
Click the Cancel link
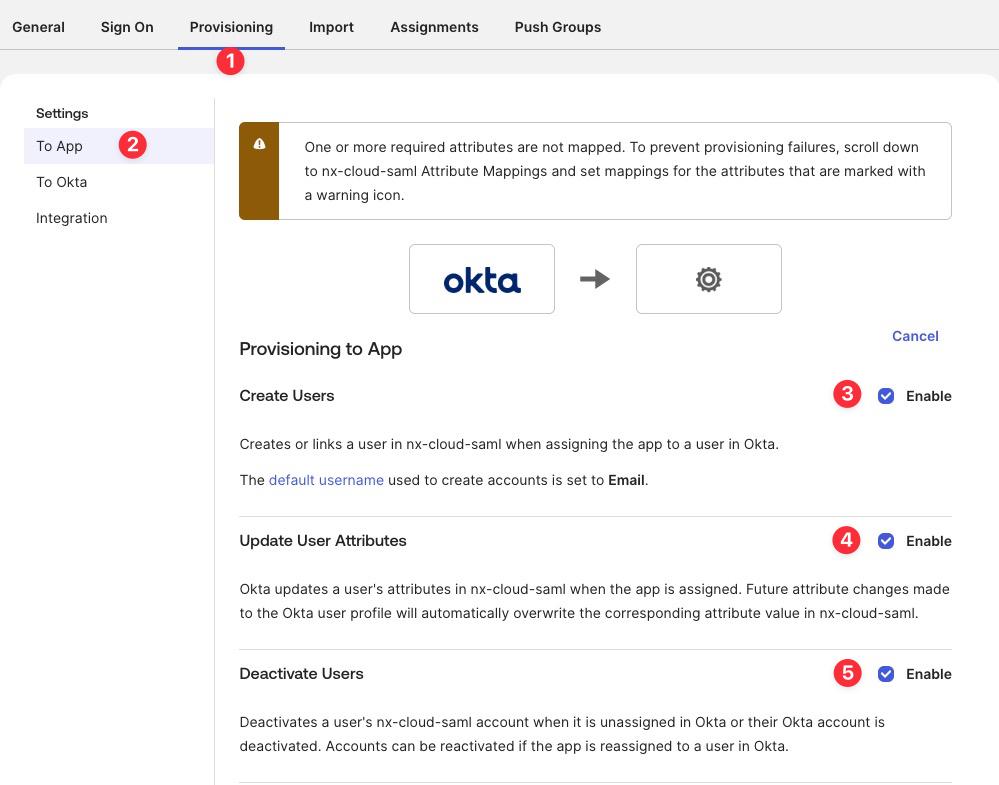914,336
